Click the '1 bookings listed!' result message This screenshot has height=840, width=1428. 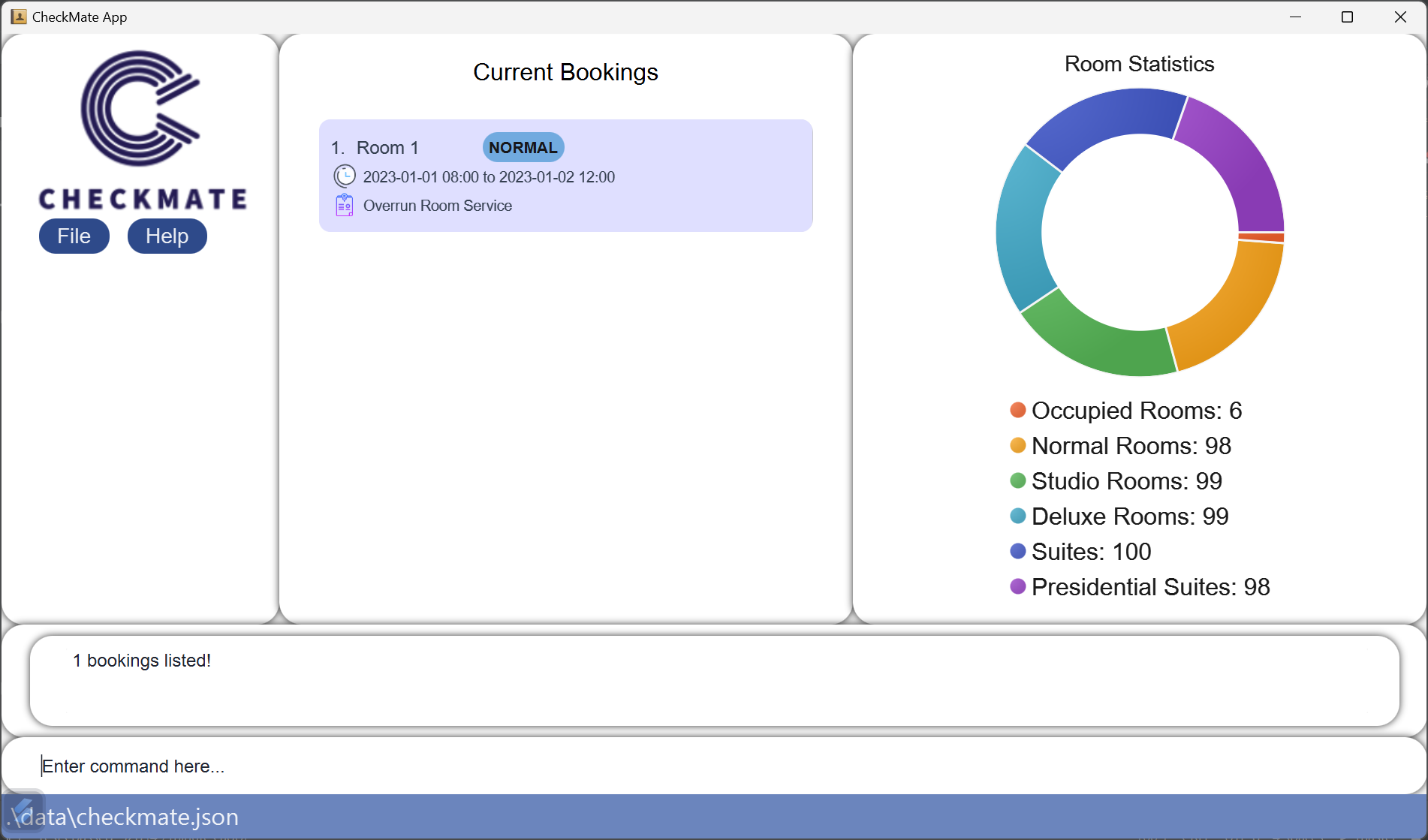142,661
